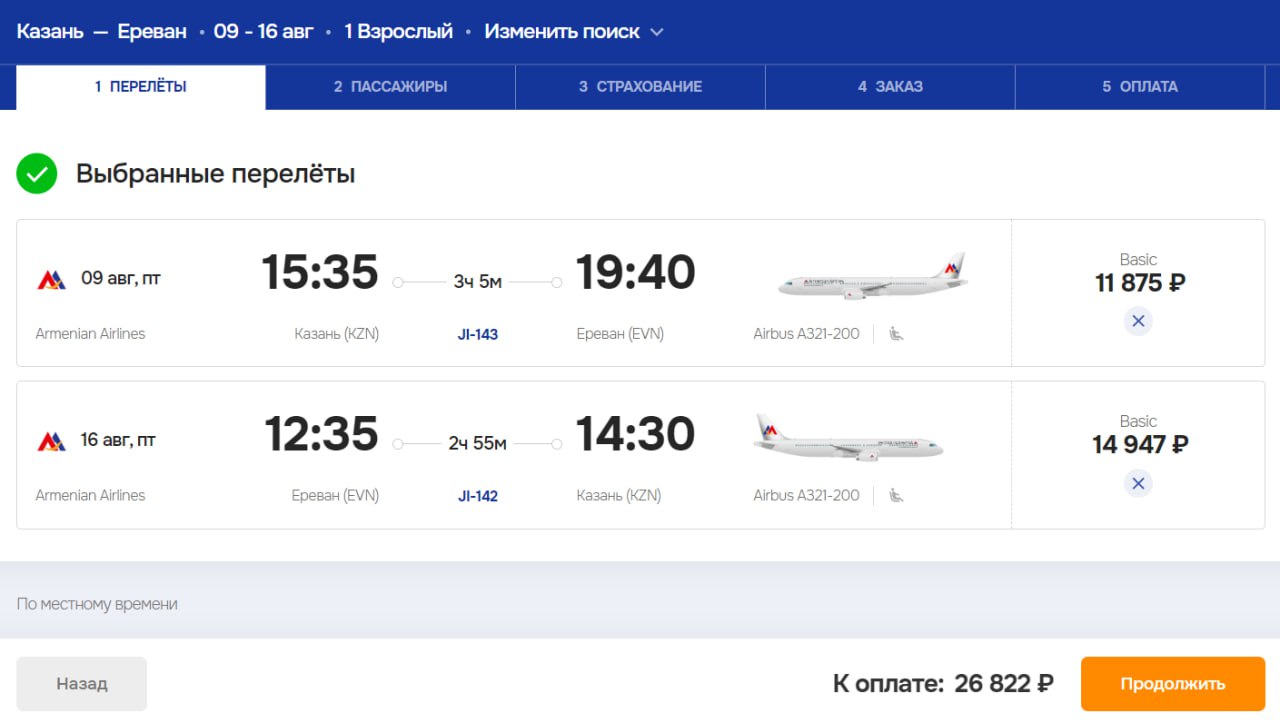1280x723 pixels.
Task: Click the seat icon on the JI-143 flight
Action: coord(896,334)
